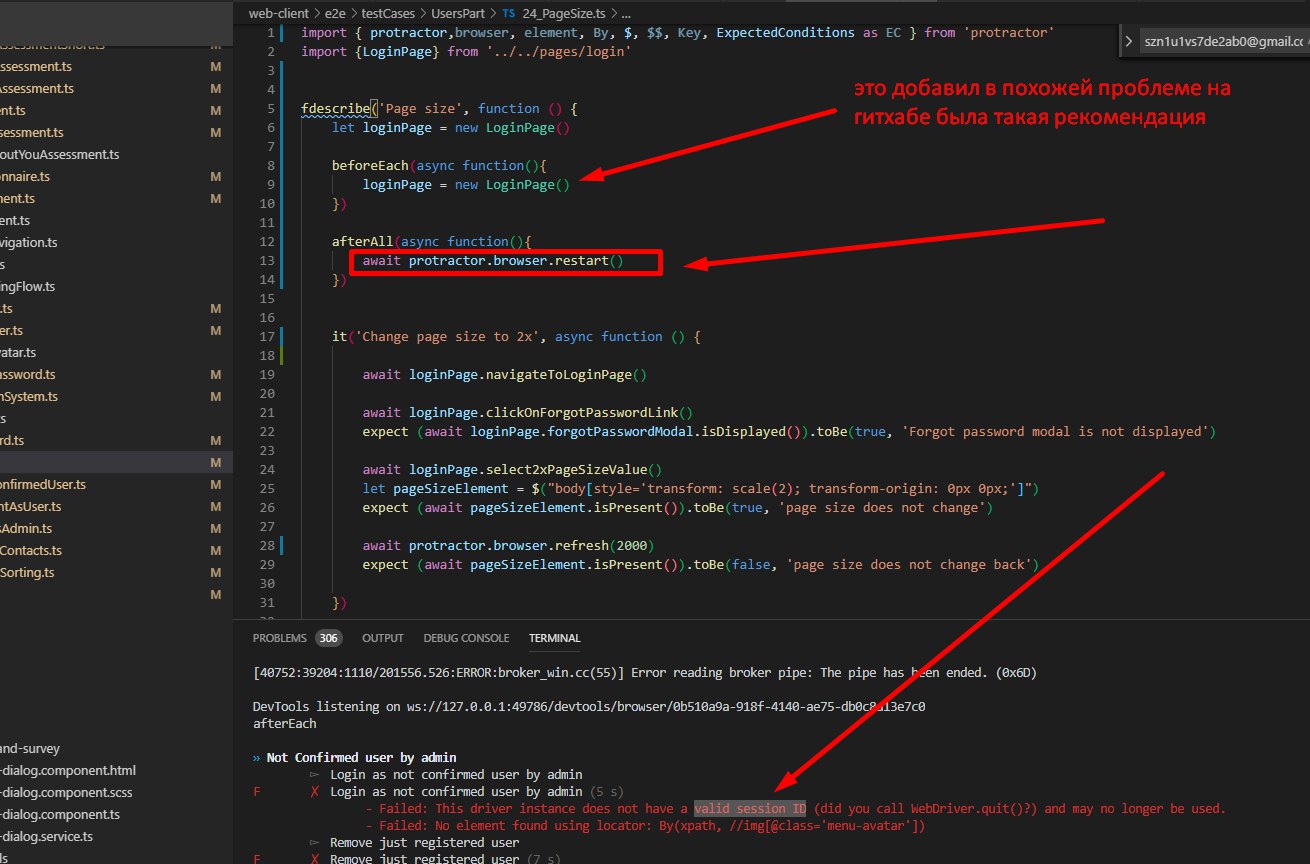The width and height of the screenshot is (1310, 864).
Task: Click line number 17 in the gutter
Action: (x=266, y=336)
